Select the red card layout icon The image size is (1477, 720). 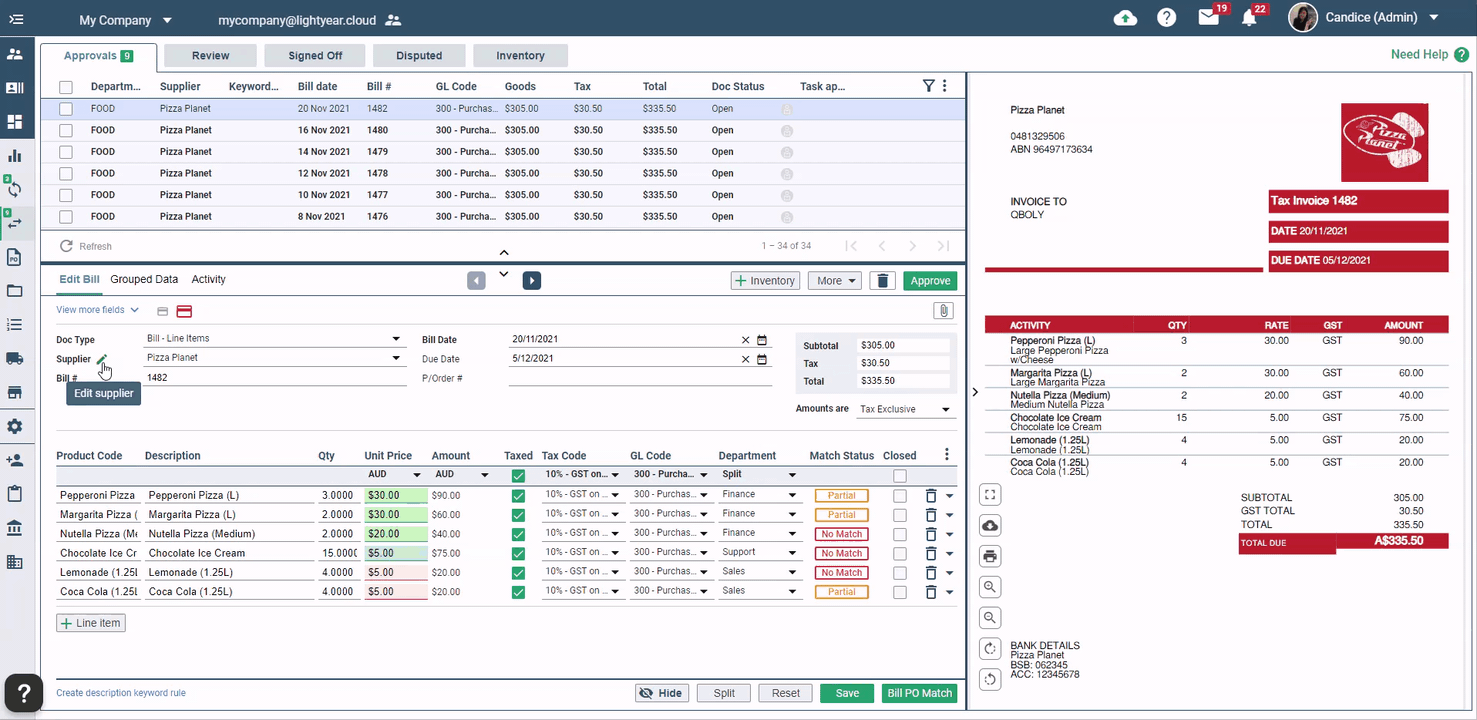click(x=184, y=311)
